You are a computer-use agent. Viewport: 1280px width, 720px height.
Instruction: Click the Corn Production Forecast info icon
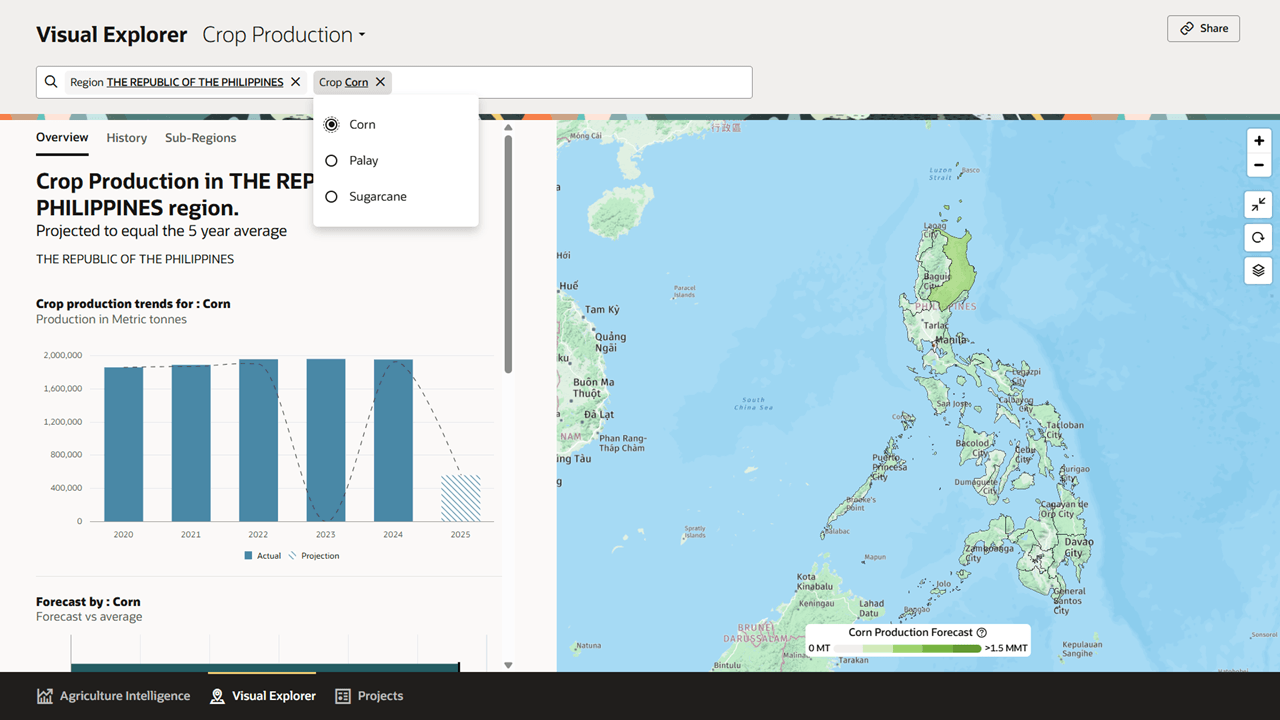click(981, 632)
